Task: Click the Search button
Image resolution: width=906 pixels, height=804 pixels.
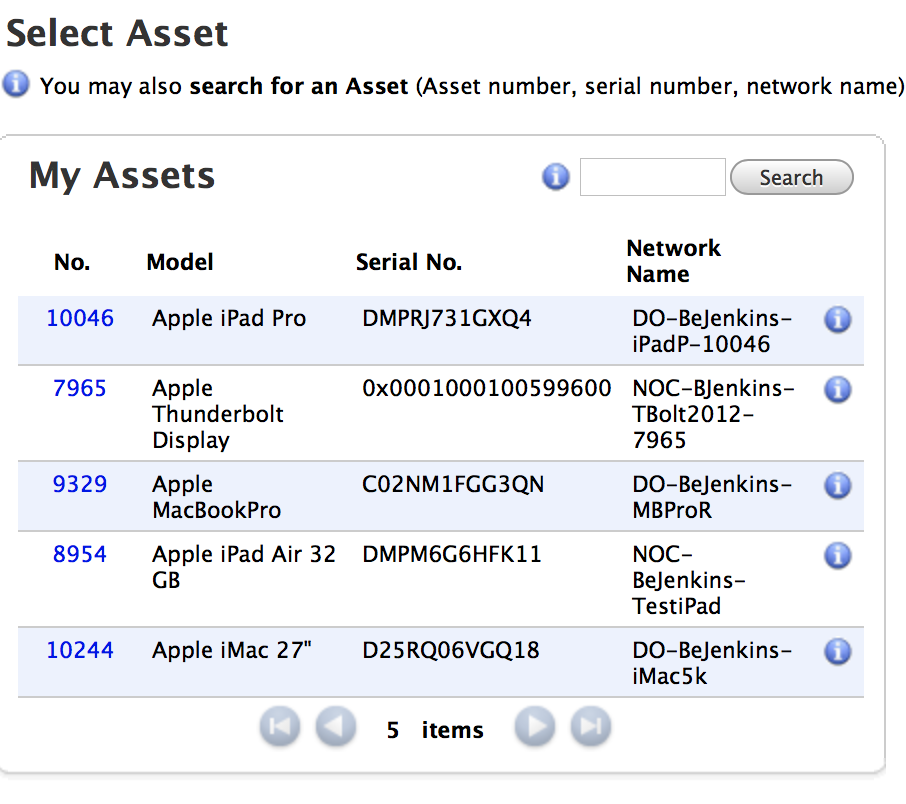Action: (x=792, y=177)
